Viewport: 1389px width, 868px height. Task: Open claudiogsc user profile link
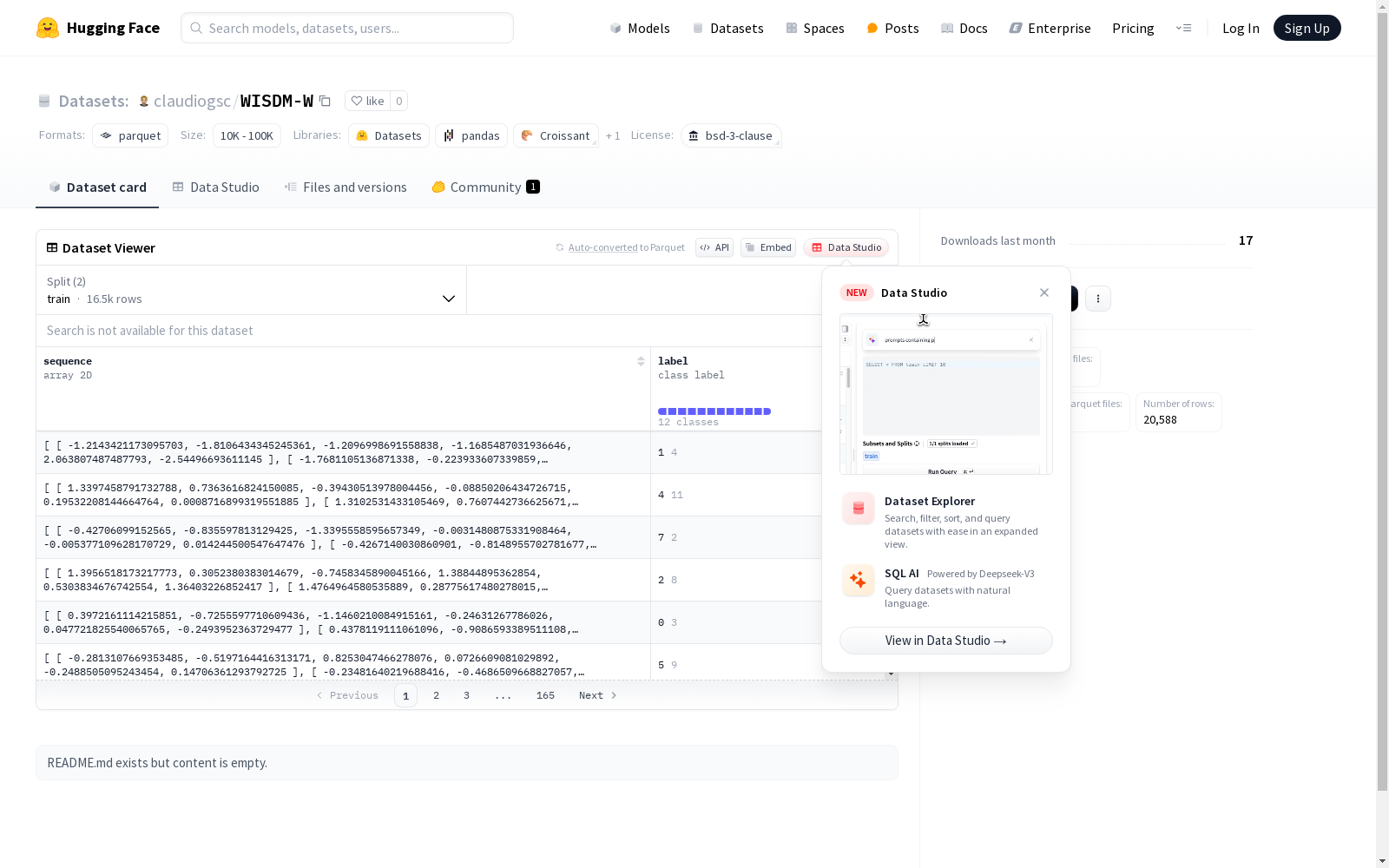(192, 101)
